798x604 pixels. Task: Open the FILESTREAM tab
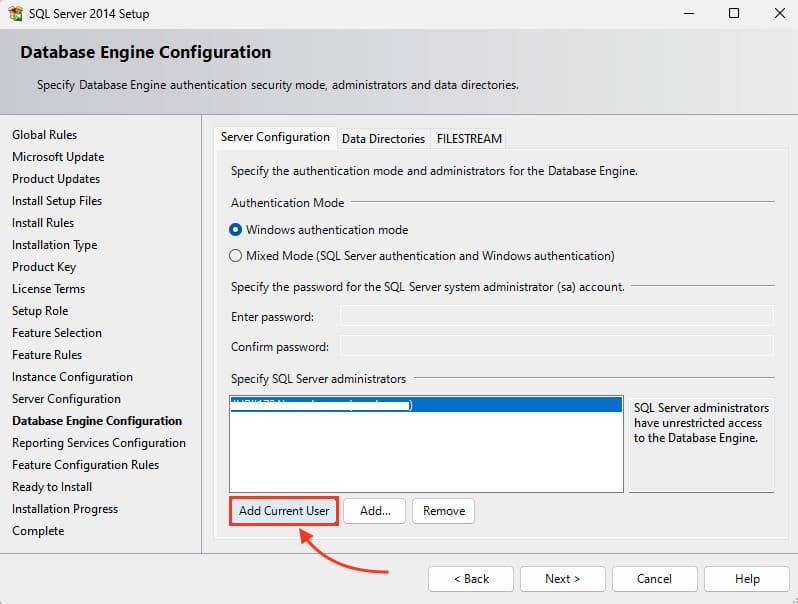[x=469, y=138]
